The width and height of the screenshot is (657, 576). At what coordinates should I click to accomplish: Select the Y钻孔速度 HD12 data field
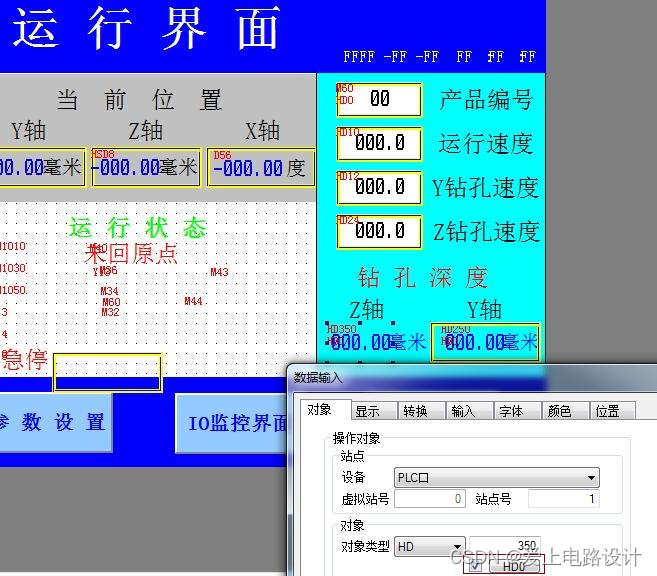coord(378,188)
